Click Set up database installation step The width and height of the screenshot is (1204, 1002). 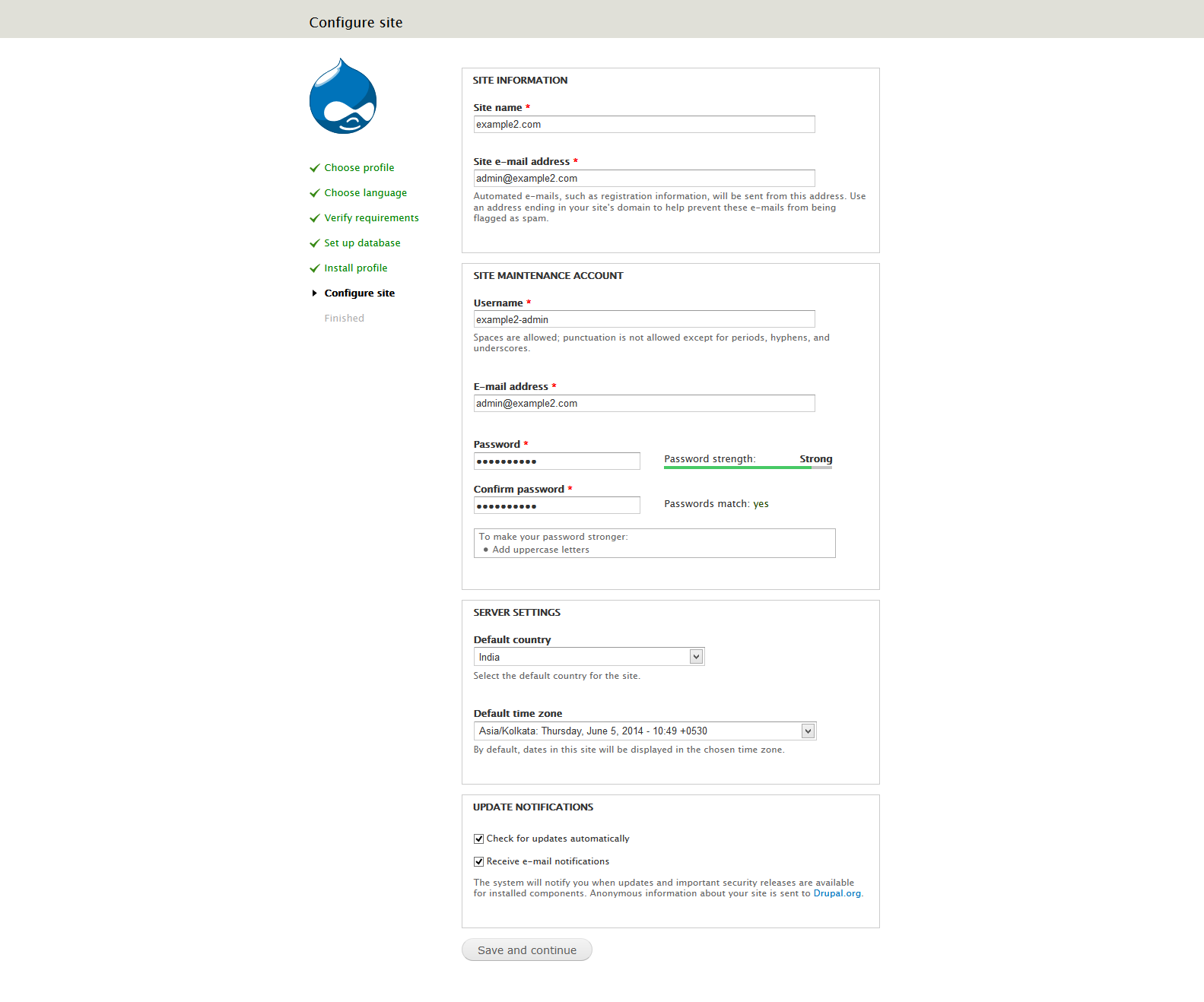(x=362, y=243)
